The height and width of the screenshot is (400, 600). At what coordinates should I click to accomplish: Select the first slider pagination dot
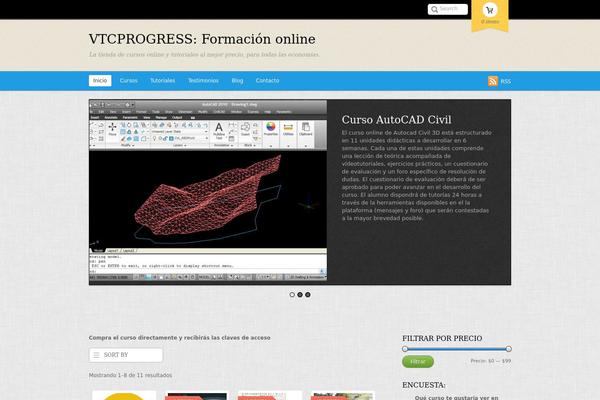pos(292,295)
